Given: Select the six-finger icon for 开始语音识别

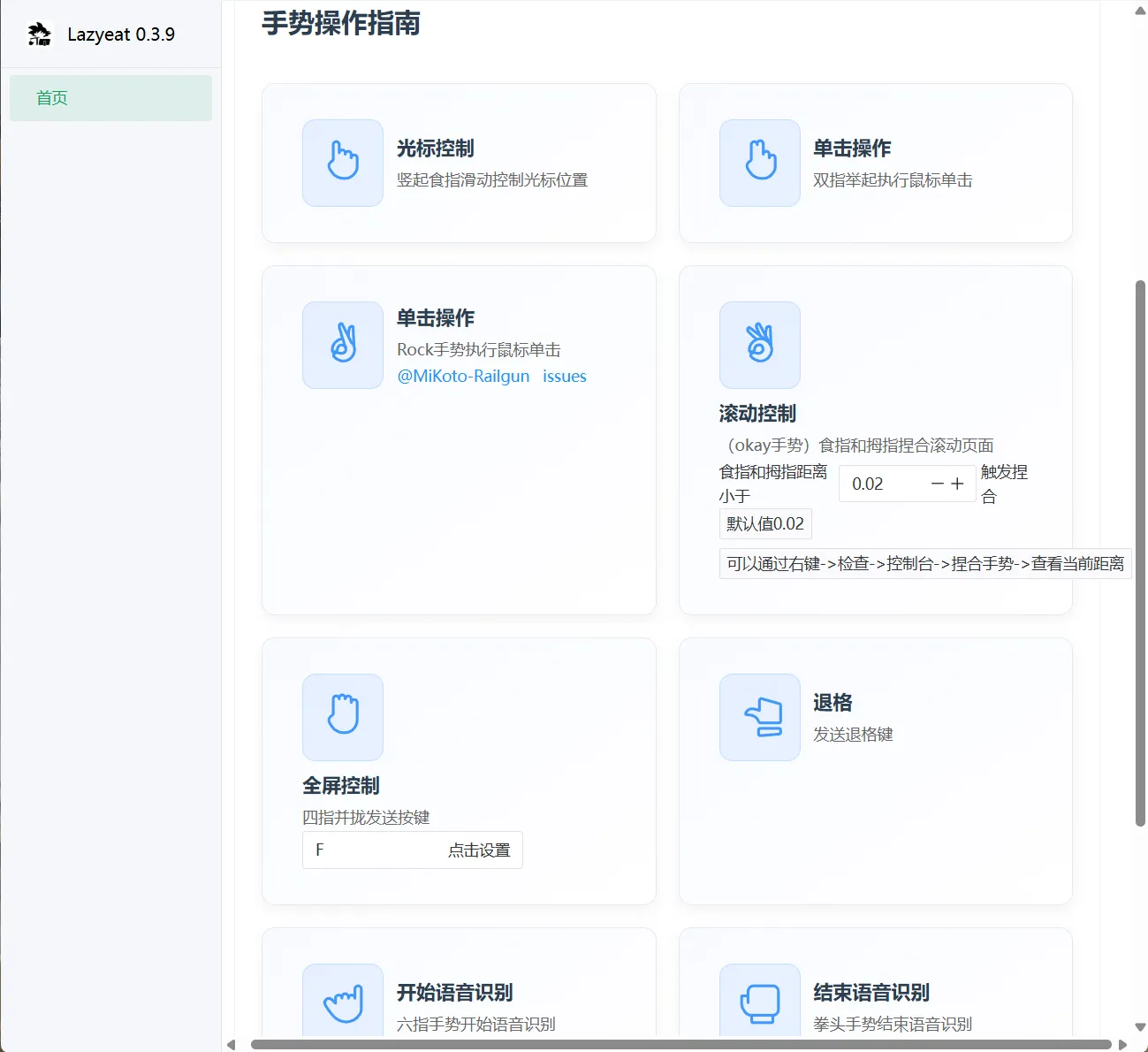Looking at the screenshot, I should [x=342, y=1001].
